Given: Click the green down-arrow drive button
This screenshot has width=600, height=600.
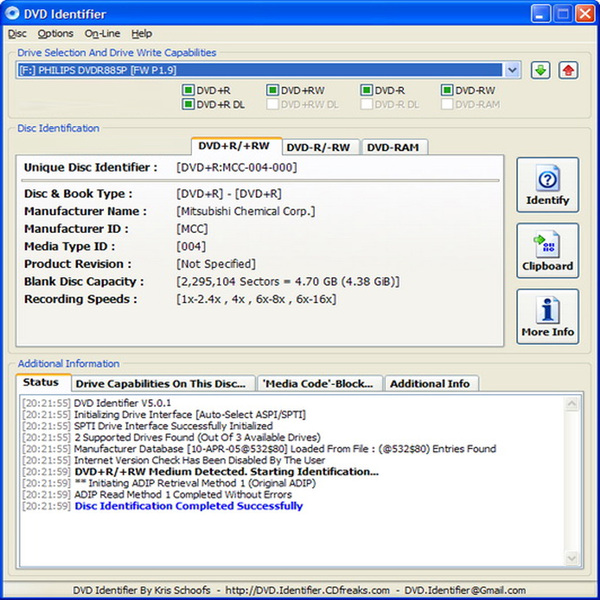Looking at the screenshot, I should [x=540, y=70].
